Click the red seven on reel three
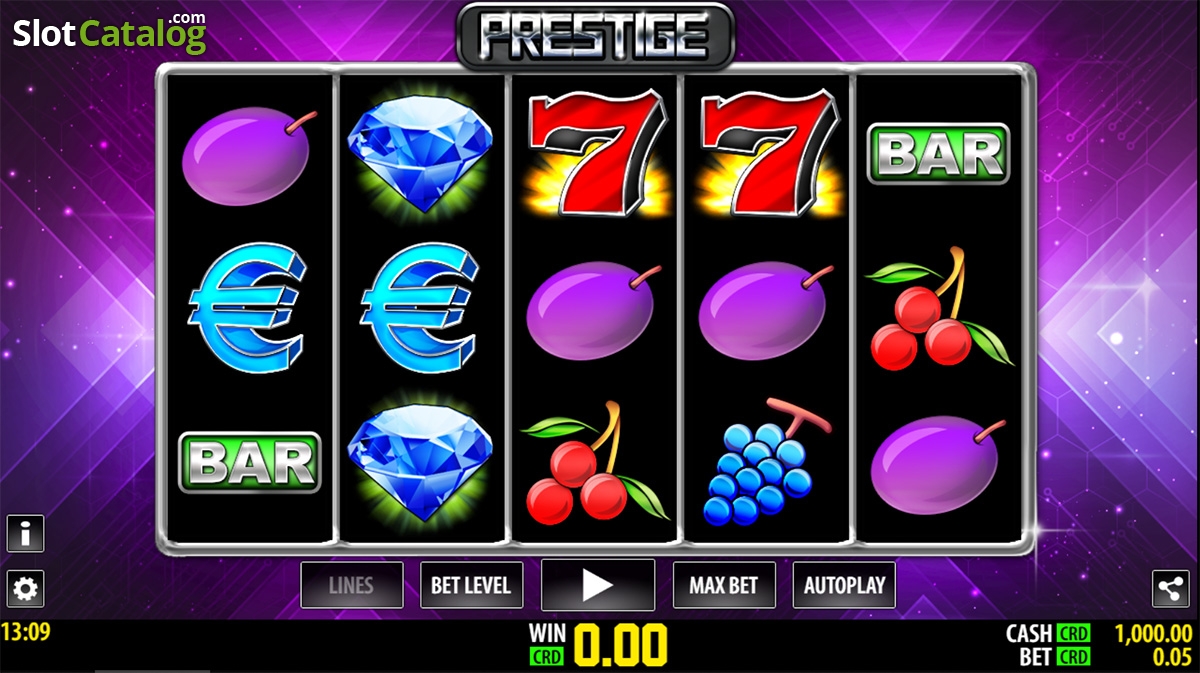 [598, 152]
